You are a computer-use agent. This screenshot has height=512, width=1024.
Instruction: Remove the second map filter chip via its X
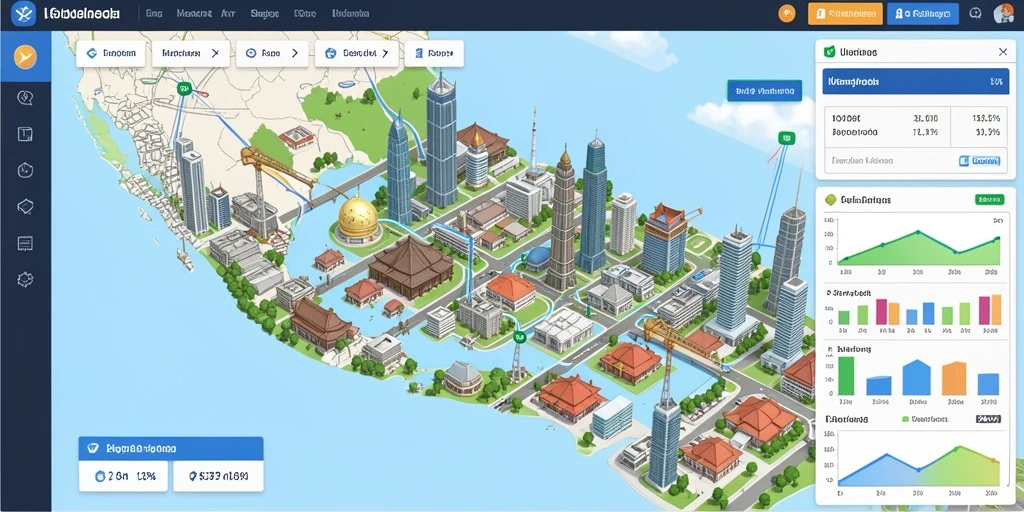215,54
